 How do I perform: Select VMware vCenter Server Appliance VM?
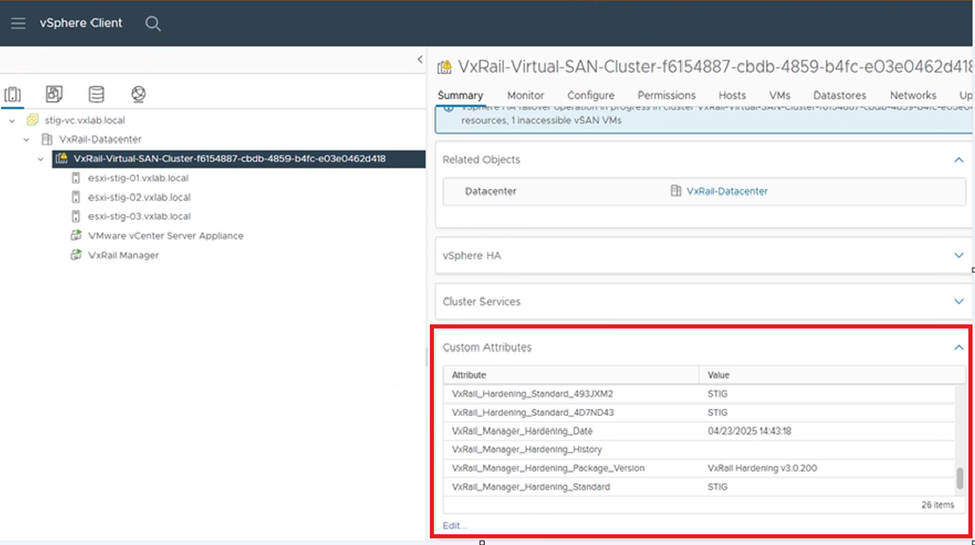165,236
